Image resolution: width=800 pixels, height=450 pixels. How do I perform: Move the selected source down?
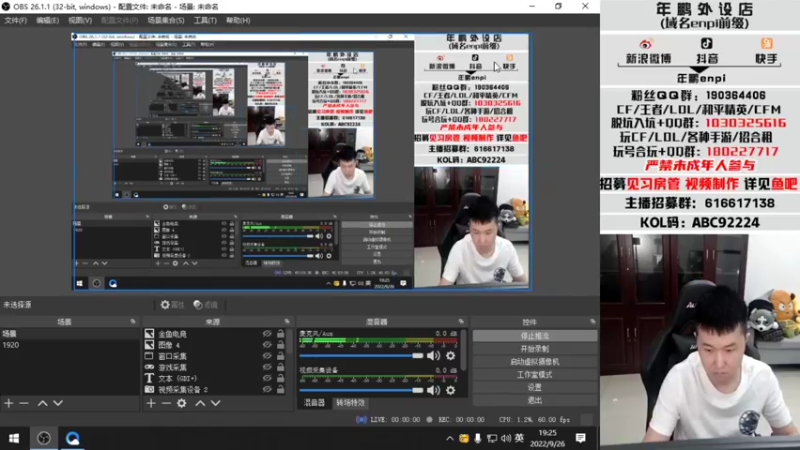[x=215, y=403]
